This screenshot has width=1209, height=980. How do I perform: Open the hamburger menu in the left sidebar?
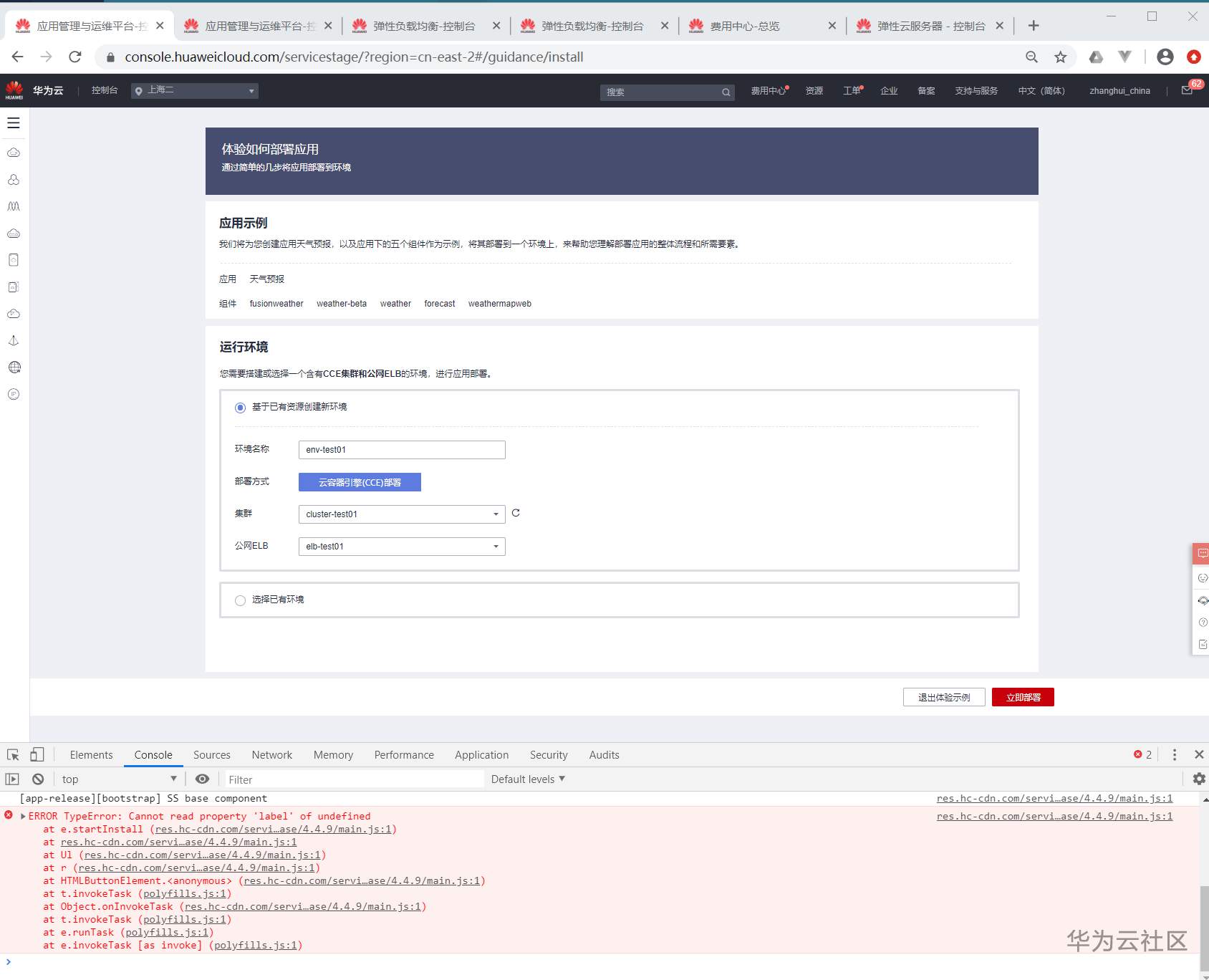[14, 123]
